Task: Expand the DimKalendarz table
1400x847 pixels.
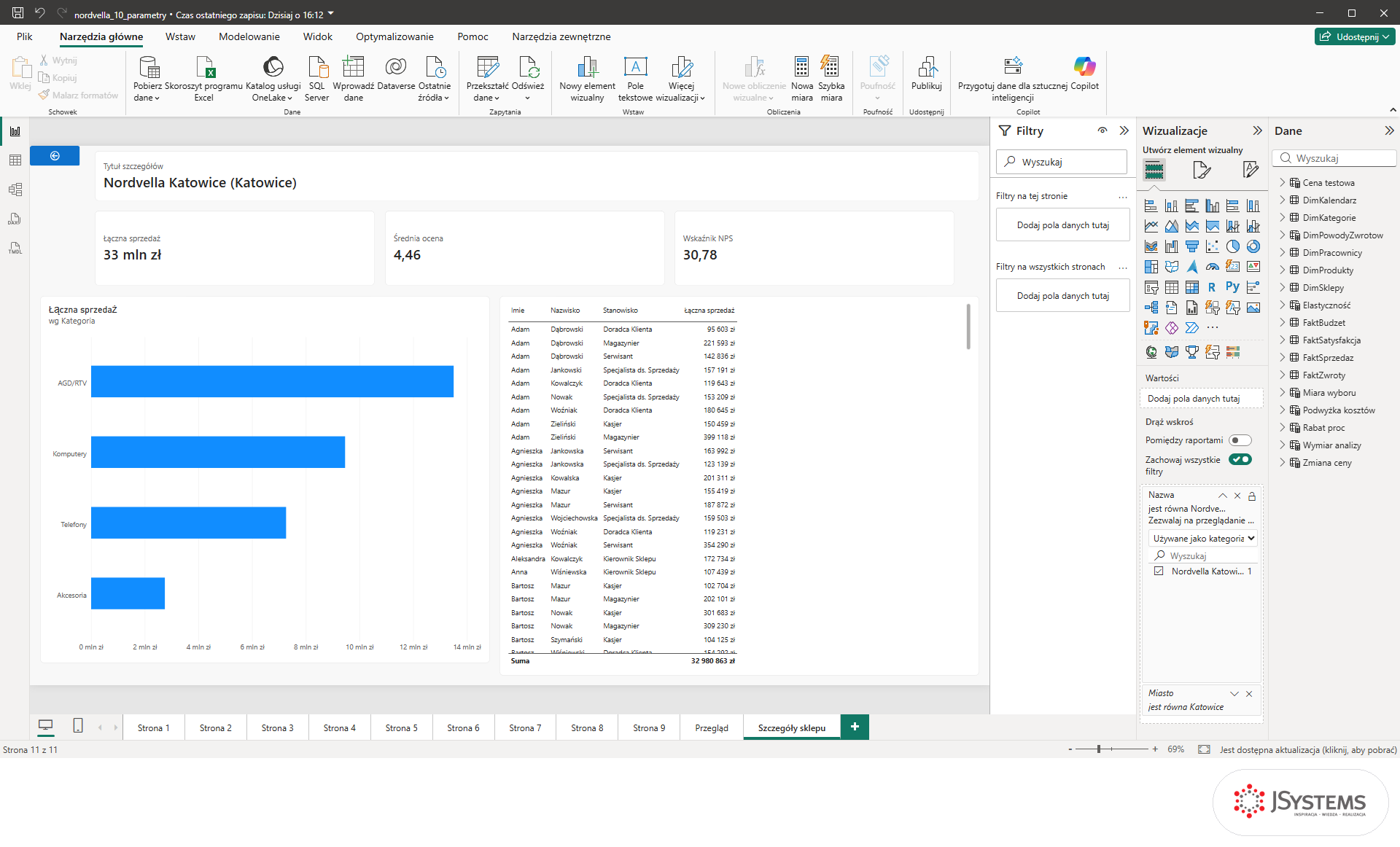Action: (1283, 200)
